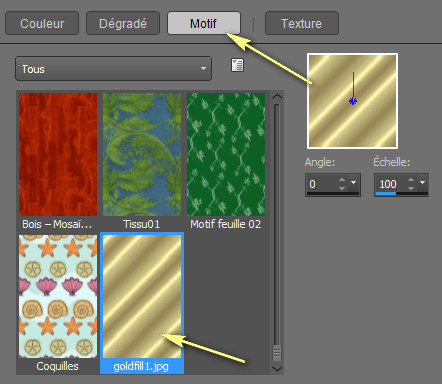The width and height of the screenshot is (442, 384).
Task: Click the Échelle value slider bar
Action: coord(401,193)
